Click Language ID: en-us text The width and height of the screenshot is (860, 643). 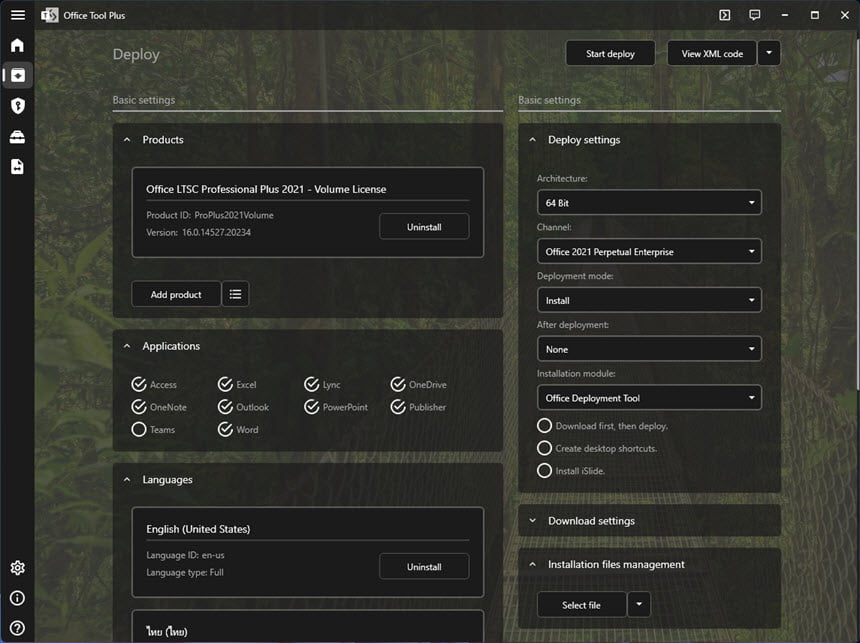(185, 555)
